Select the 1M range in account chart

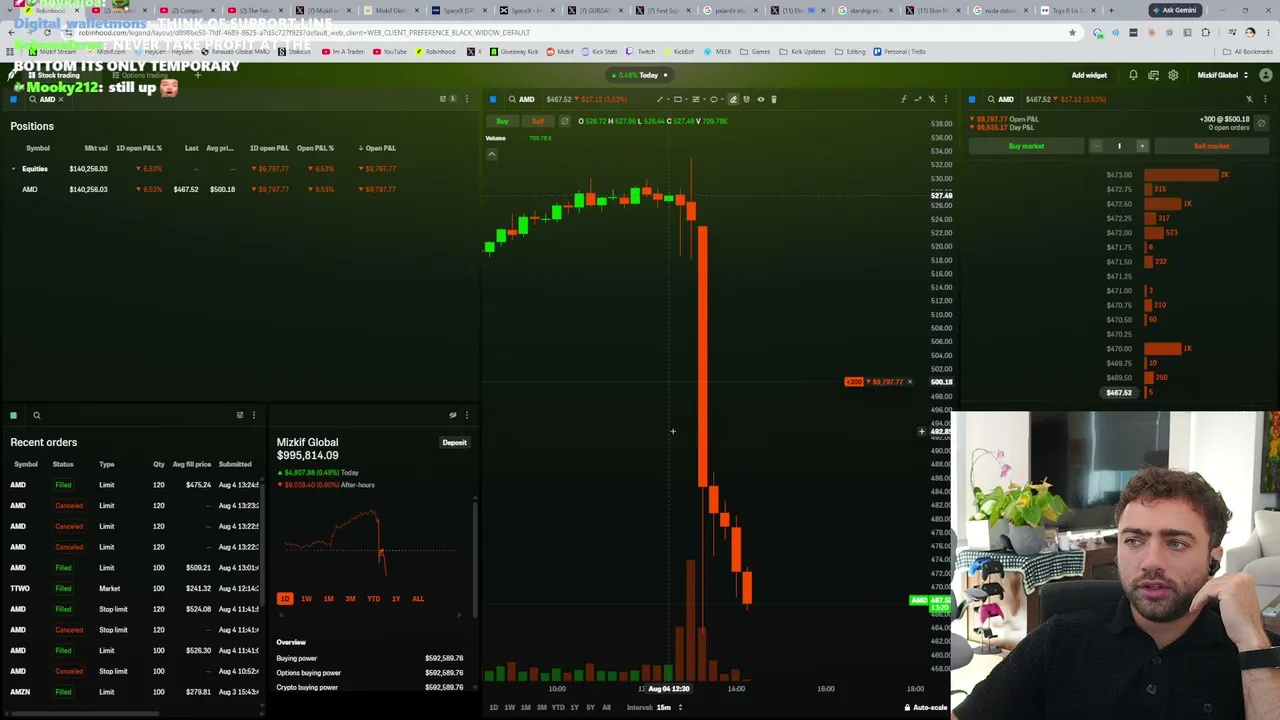pyautogui.click(x=328, y=599)
